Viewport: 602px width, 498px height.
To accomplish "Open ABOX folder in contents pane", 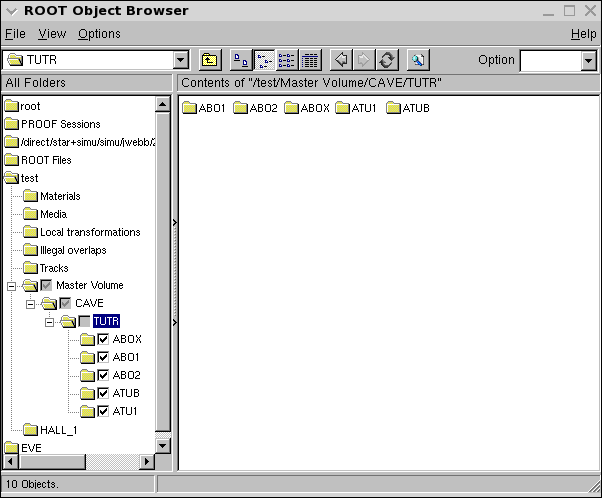I will tap(307, 108).
